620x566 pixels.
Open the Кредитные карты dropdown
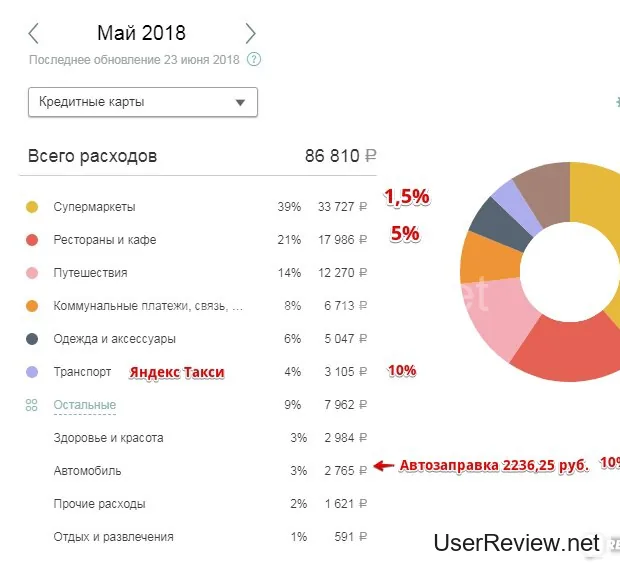click(x=142, y=102)
